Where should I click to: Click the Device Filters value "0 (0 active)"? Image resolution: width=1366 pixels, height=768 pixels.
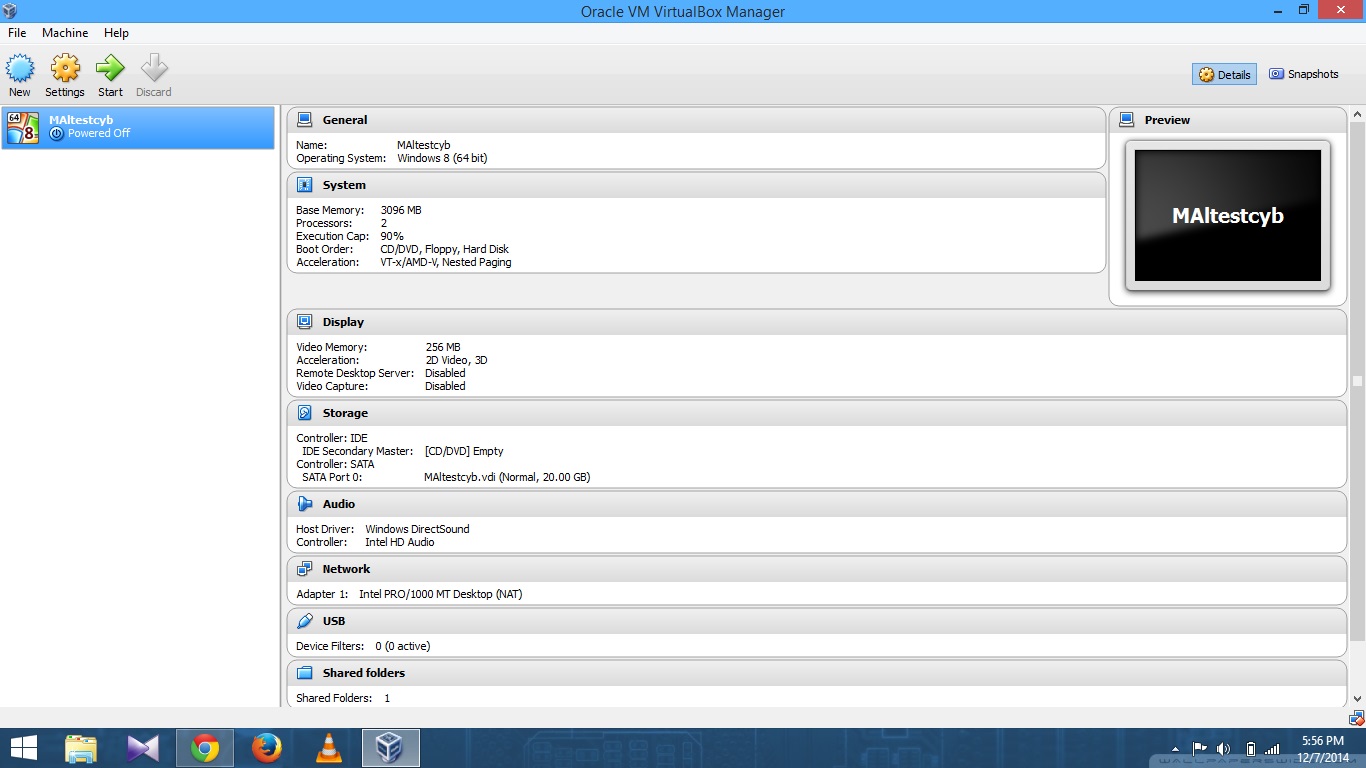pos(403,646)
